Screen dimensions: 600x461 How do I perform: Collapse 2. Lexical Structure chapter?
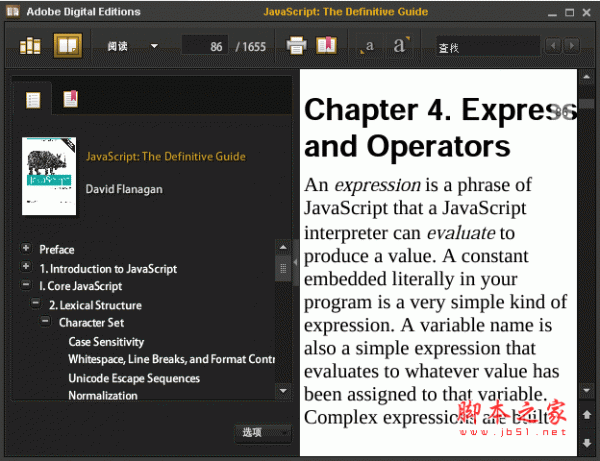pos(36,303)
